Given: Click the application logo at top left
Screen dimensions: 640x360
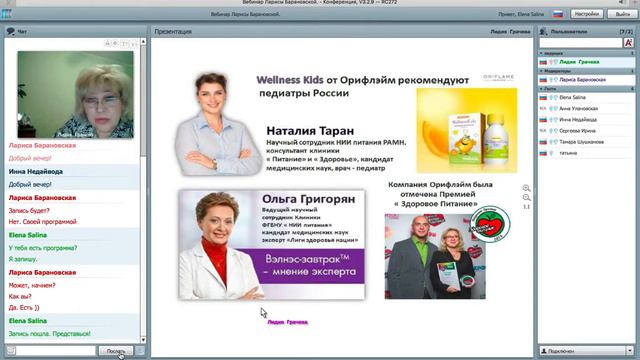Looking at the screenshot, I should click(x=6, y=13).
